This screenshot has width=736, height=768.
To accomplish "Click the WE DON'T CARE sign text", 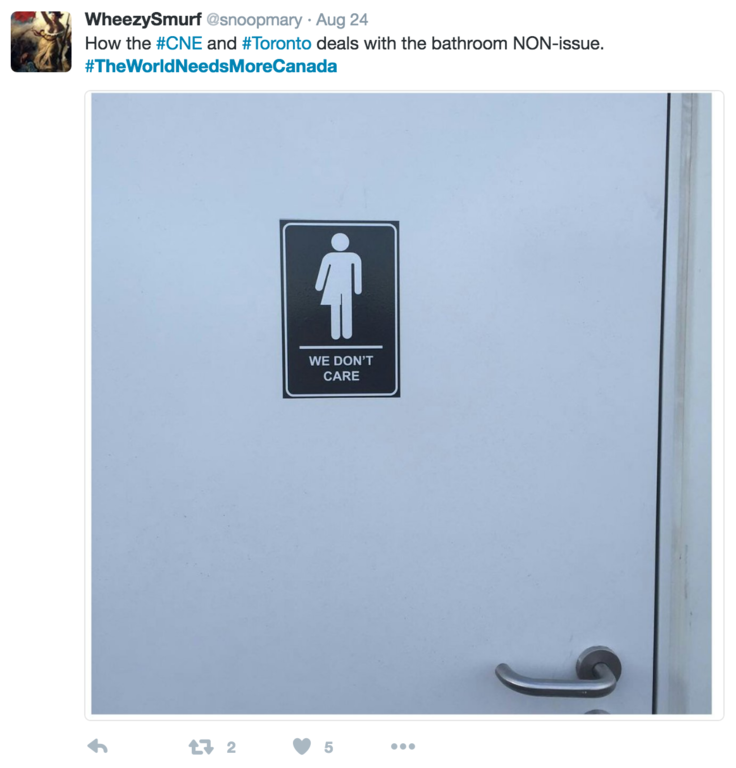I will coord(341,368).
